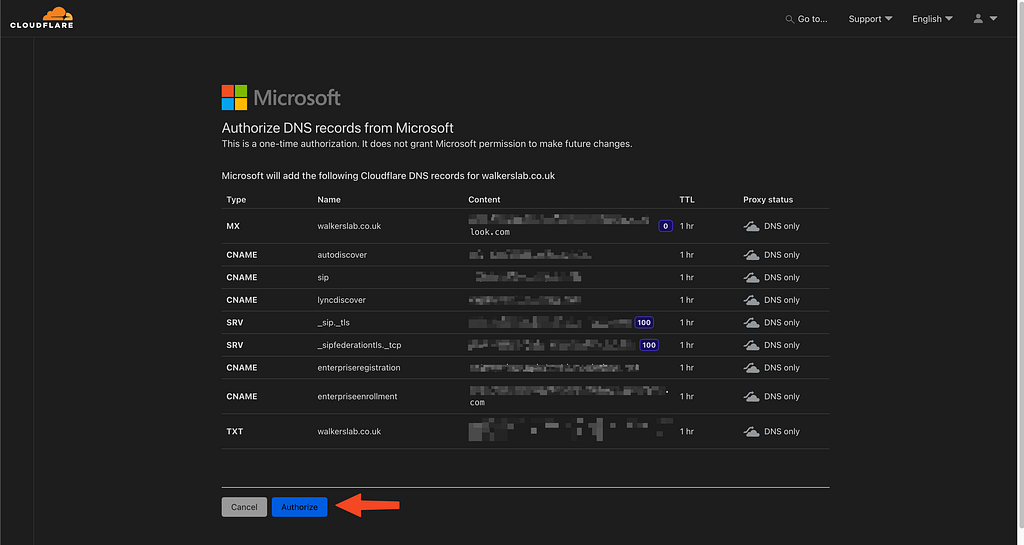Click the MX priority 0 badge
The image size is (1024, 545).
665,226
